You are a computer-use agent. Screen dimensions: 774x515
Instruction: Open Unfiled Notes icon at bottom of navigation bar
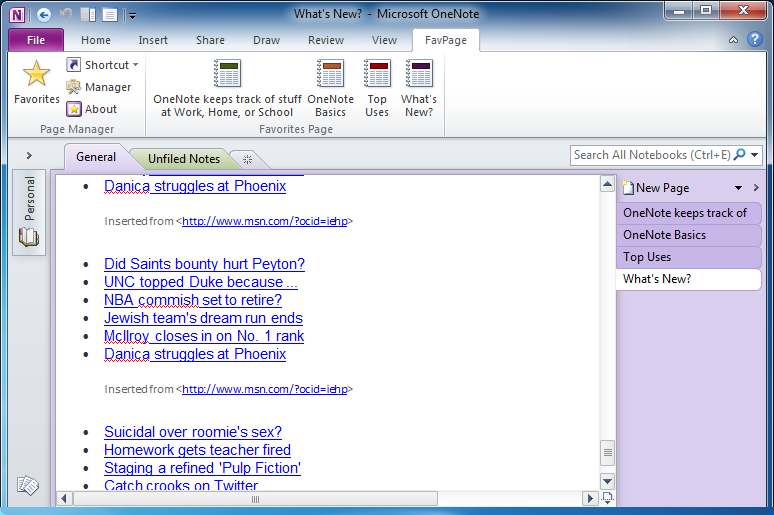(28, 485)
